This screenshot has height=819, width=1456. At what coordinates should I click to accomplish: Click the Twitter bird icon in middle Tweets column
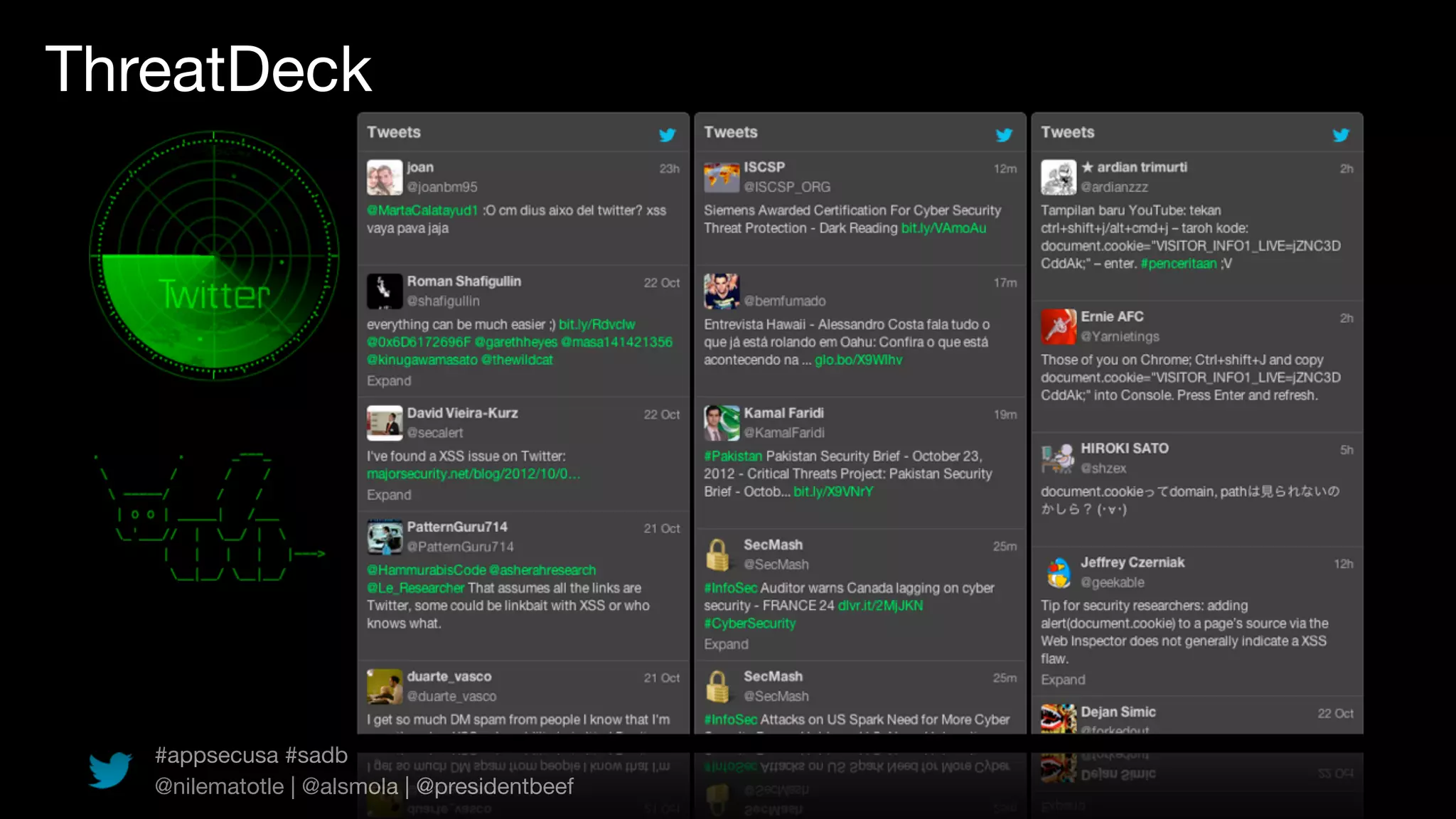[1004, 134]
